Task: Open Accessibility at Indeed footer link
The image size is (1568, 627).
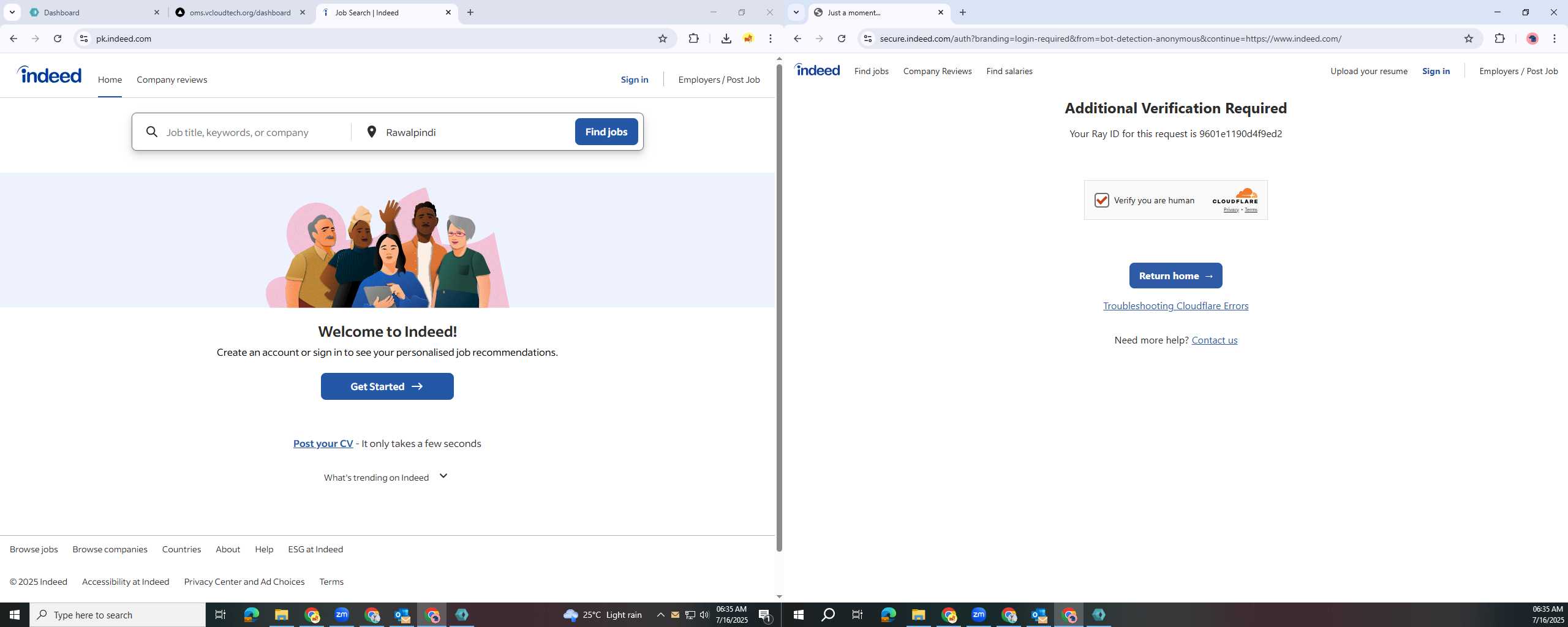Action: [x=126, y=582]
